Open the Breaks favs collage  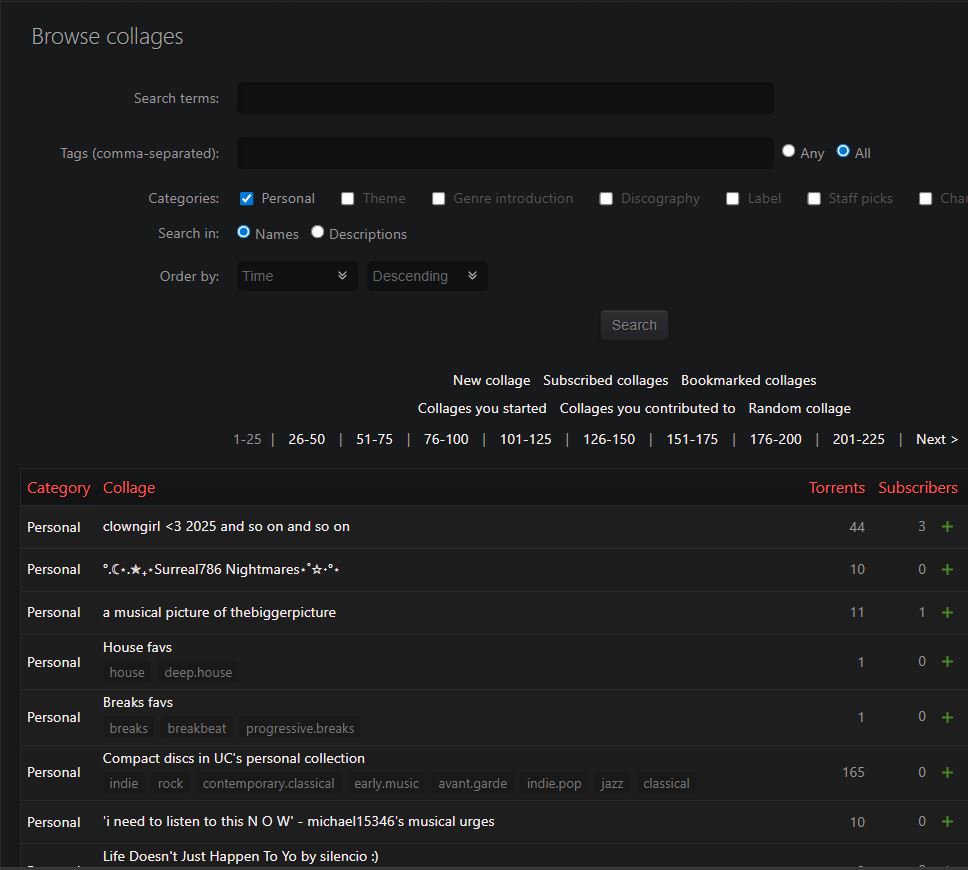pyautogui.click(x=138, y=702)
